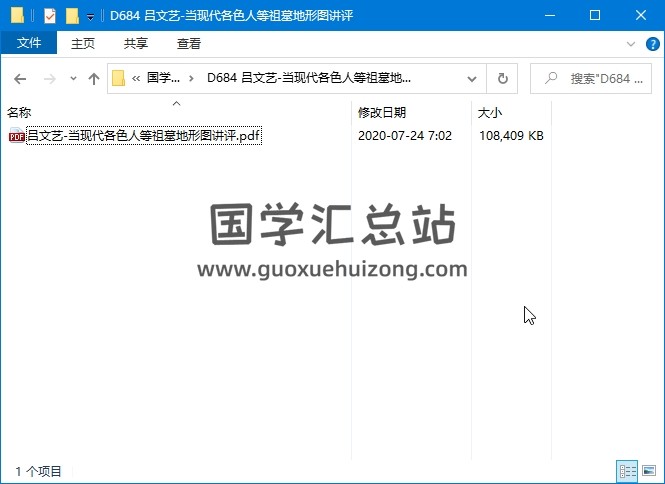
Task: Go up one folder level
Action: point(94,78)
